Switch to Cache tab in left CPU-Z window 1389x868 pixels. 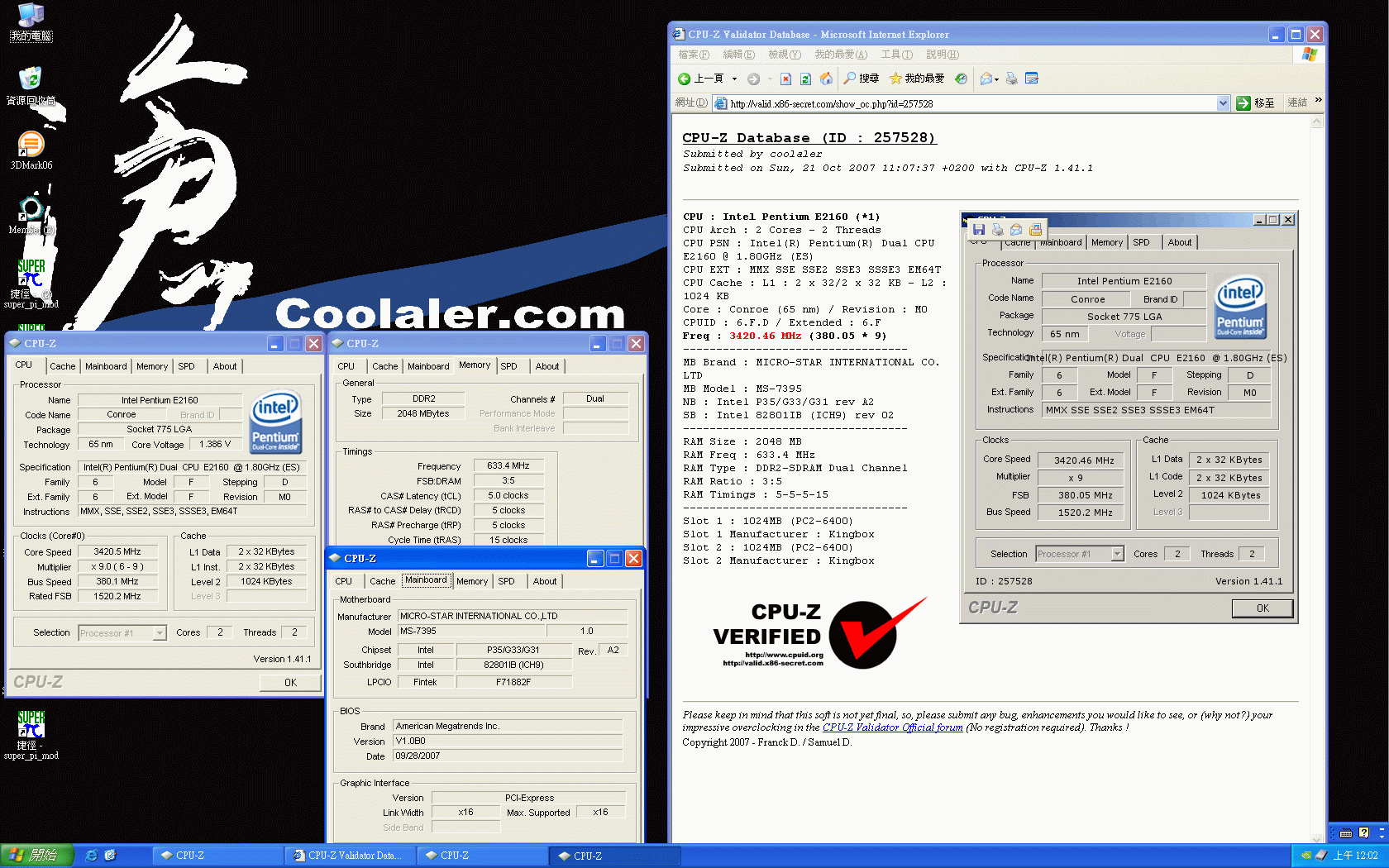coord(62,366)
